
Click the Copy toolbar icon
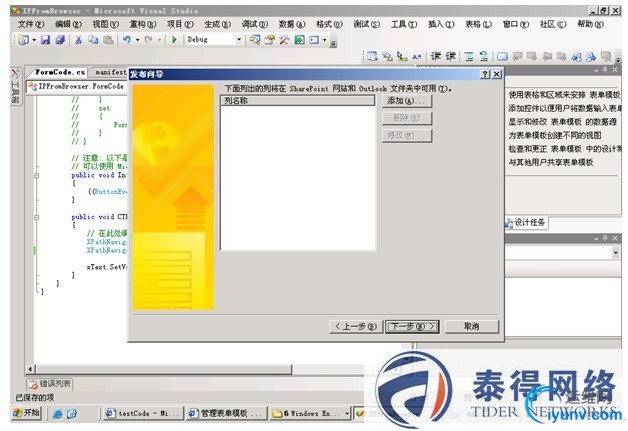click(93, 40)
